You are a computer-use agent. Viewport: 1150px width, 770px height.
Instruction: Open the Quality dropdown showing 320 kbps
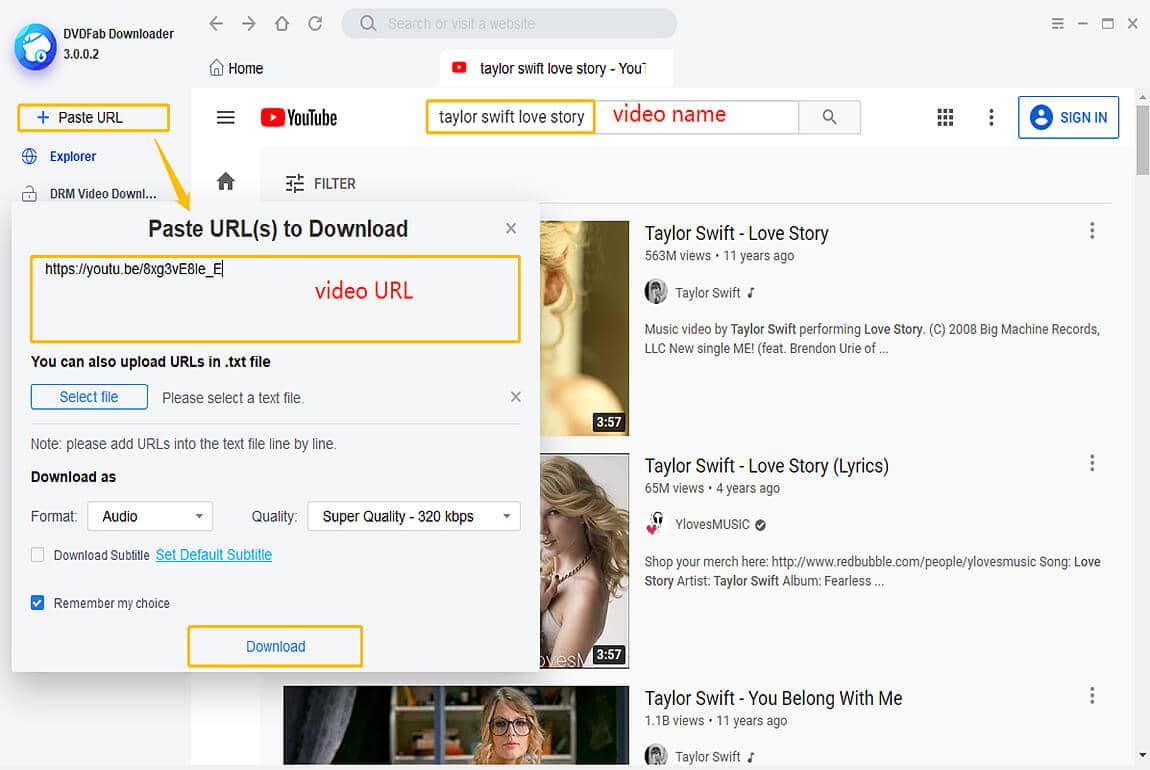point(414,516)
